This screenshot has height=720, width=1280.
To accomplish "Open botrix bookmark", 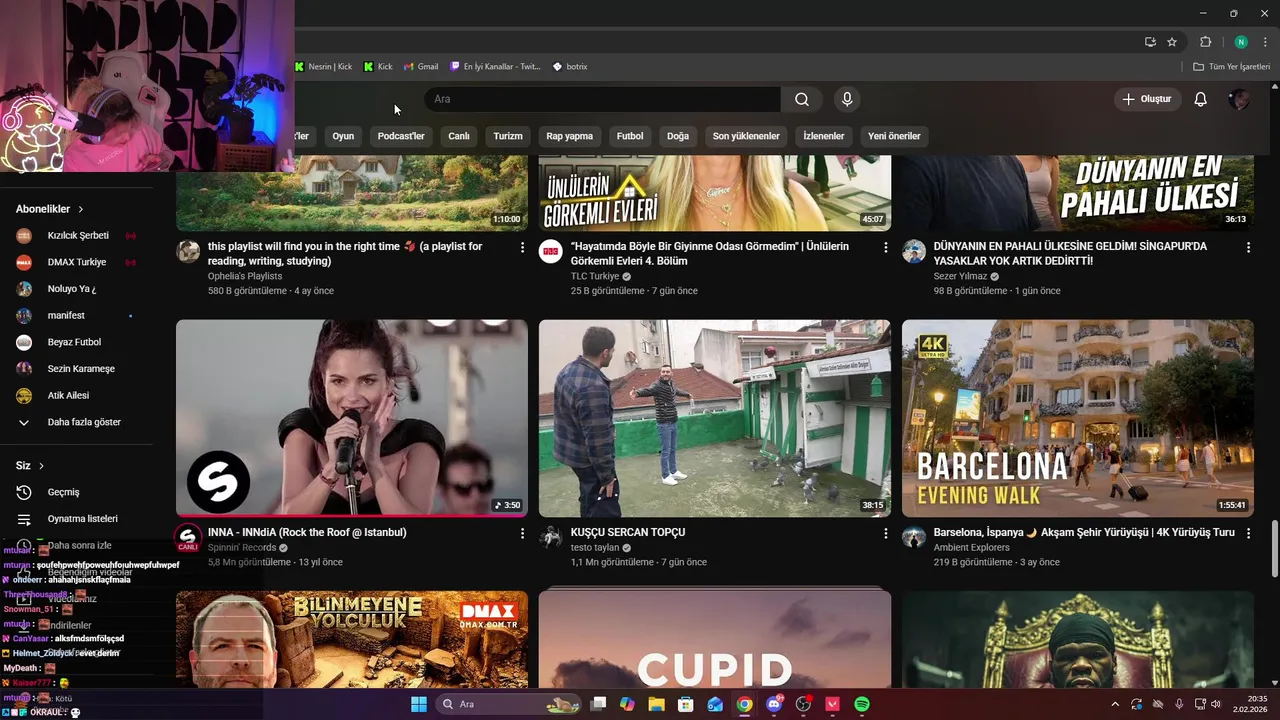I will 570,67.
